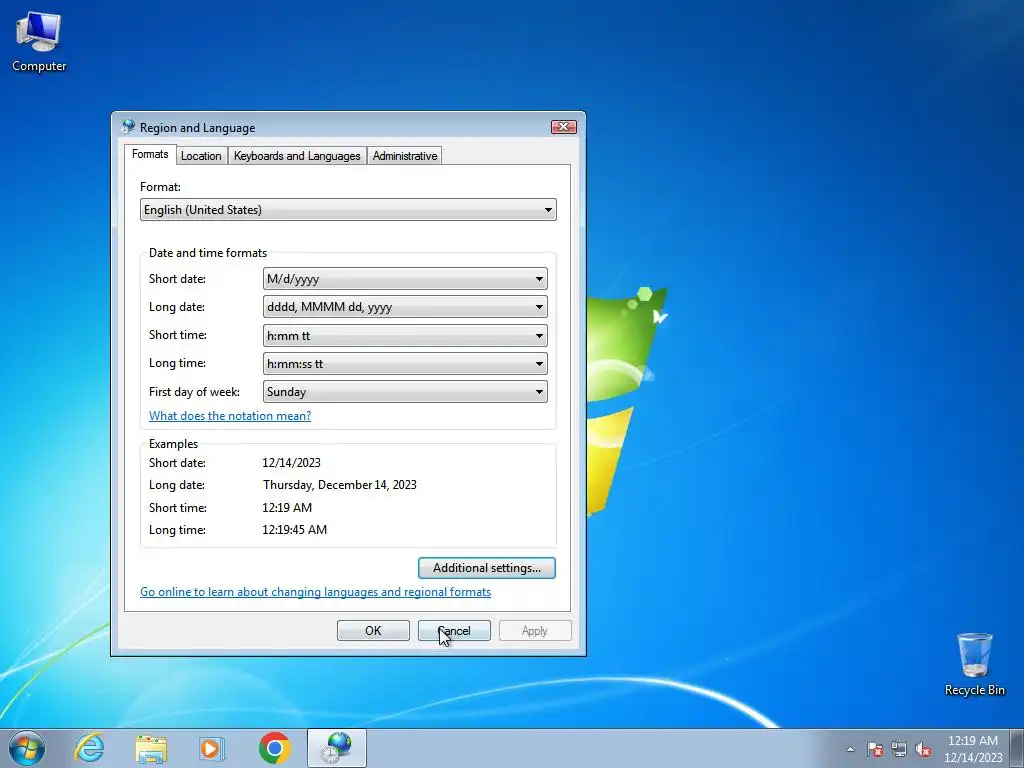Image resolution: width=1024 pixels, height=768 pixels.
Task: Click the Show desktop strip
Action: coord(1017,748)
